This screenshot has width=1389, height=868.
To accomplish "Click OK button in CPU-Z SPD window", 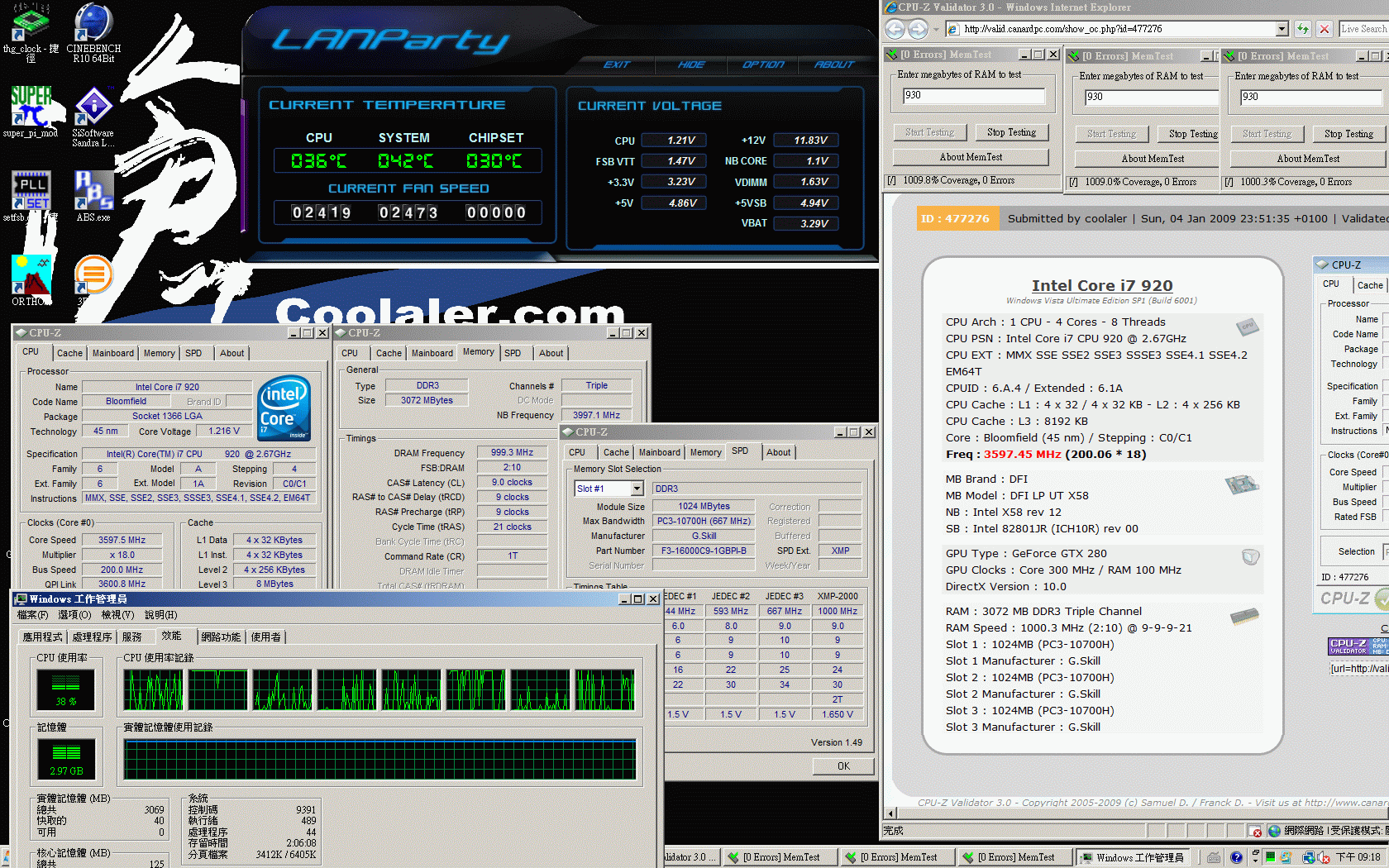I will [x=842, y=766].
